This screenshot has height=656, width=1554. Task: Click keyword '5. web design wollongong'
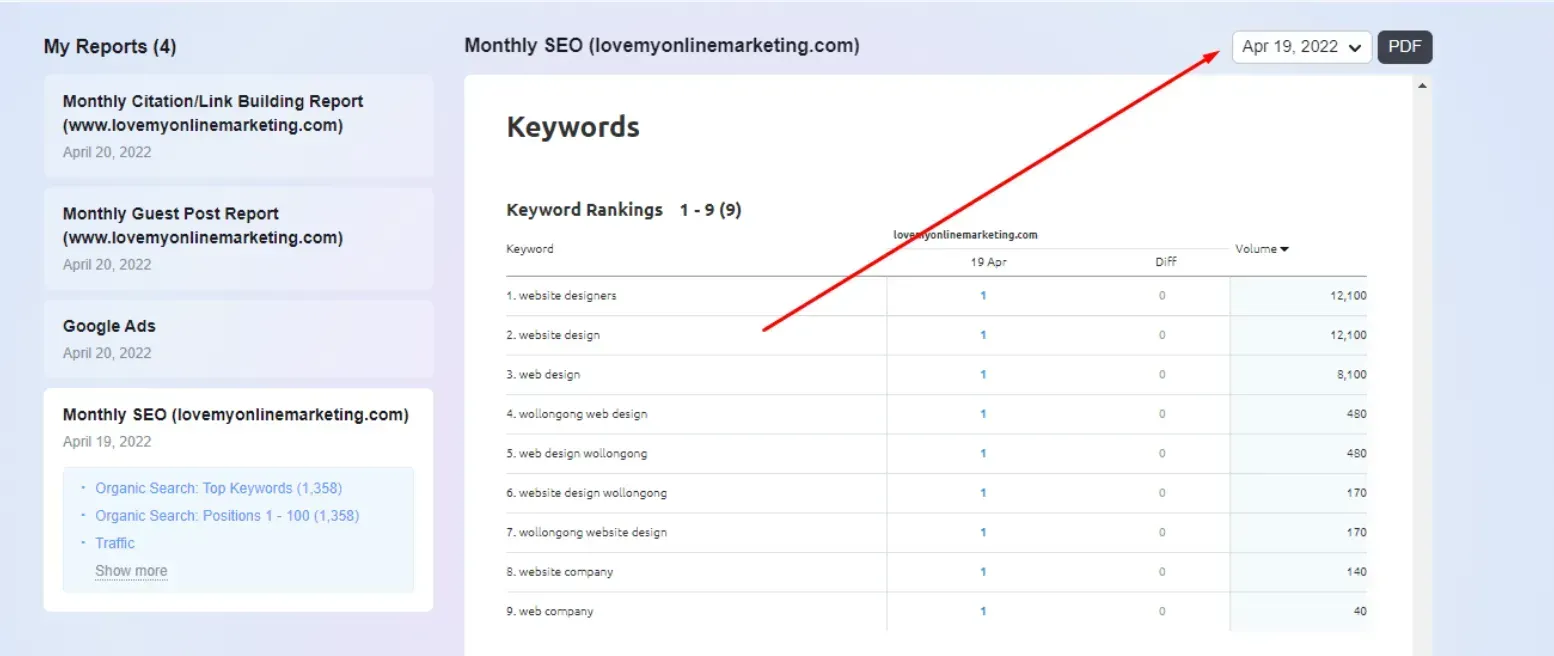click(577, 454)
